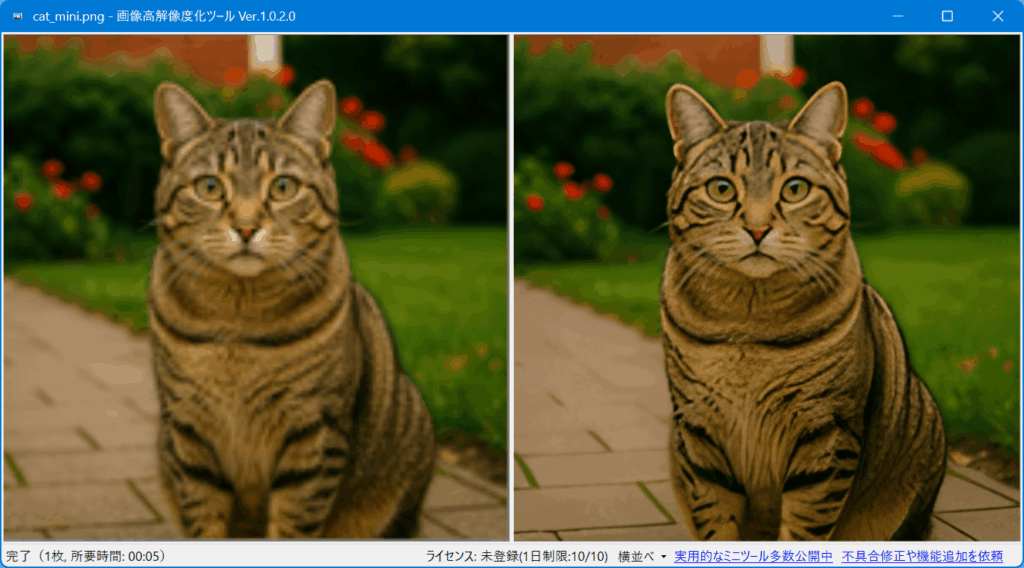Image resolution: width=1024 pixels, height=568 pixels.
Task: Click the stone path in the left preview
Action: click(x=70, y=420)
